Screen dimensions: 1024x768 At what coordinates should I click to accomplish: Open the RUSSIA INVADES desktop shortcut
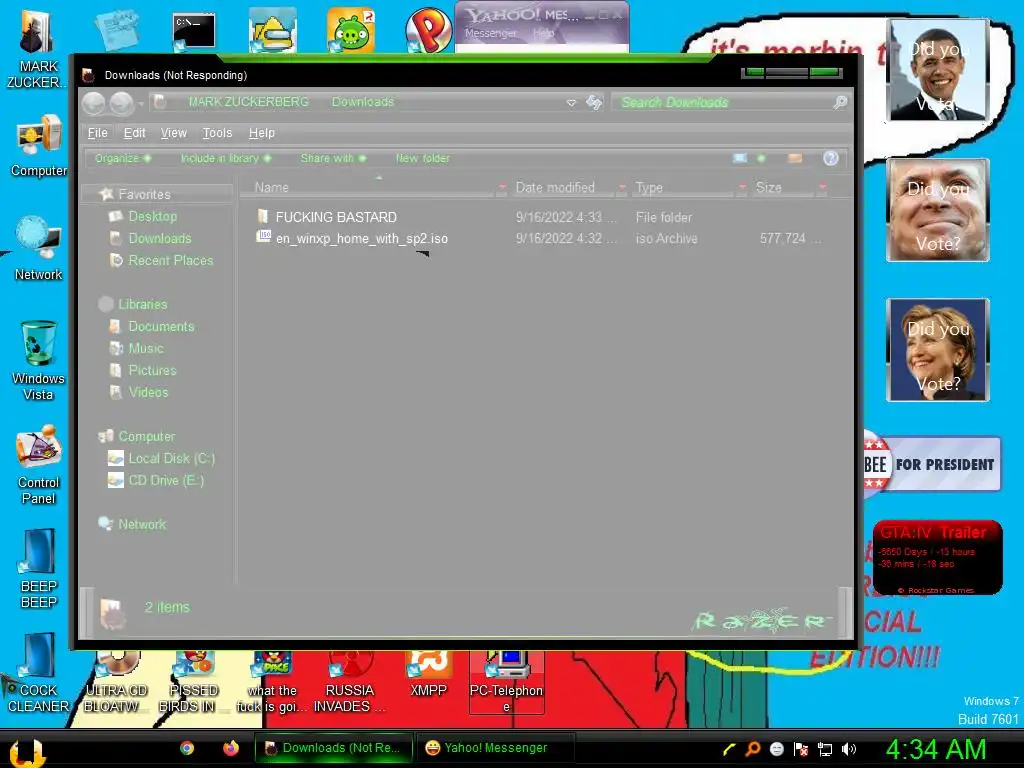tap(349, 682)
